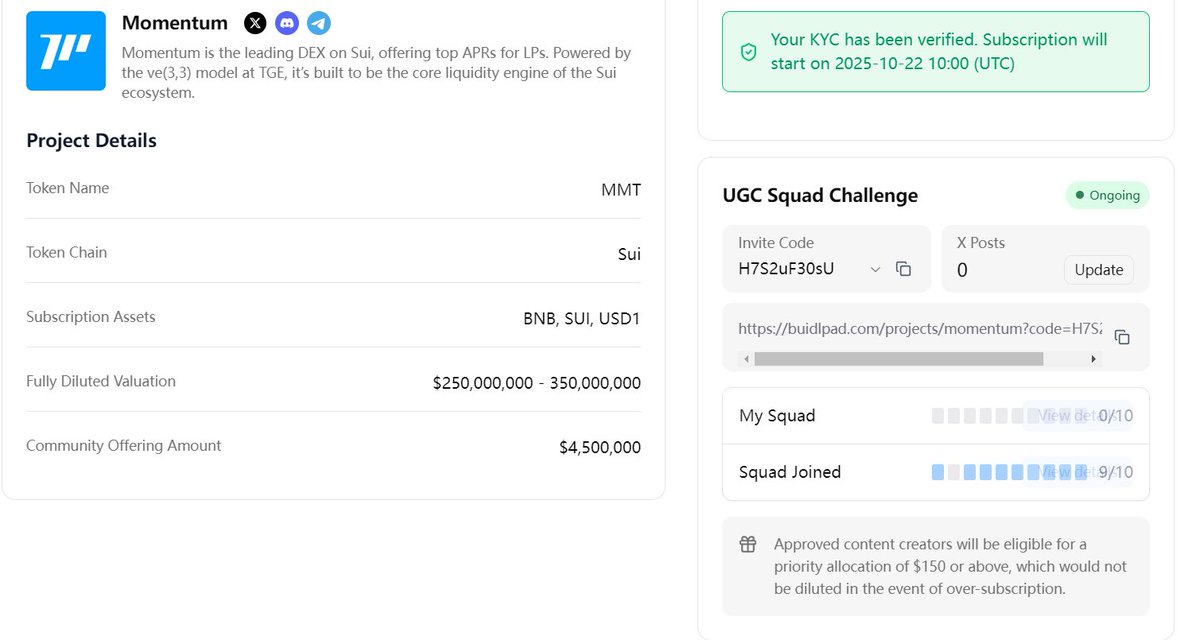This screenshot has height=640, width=1200.
Task: View details for My Squad
Action: coord(1065,416)
